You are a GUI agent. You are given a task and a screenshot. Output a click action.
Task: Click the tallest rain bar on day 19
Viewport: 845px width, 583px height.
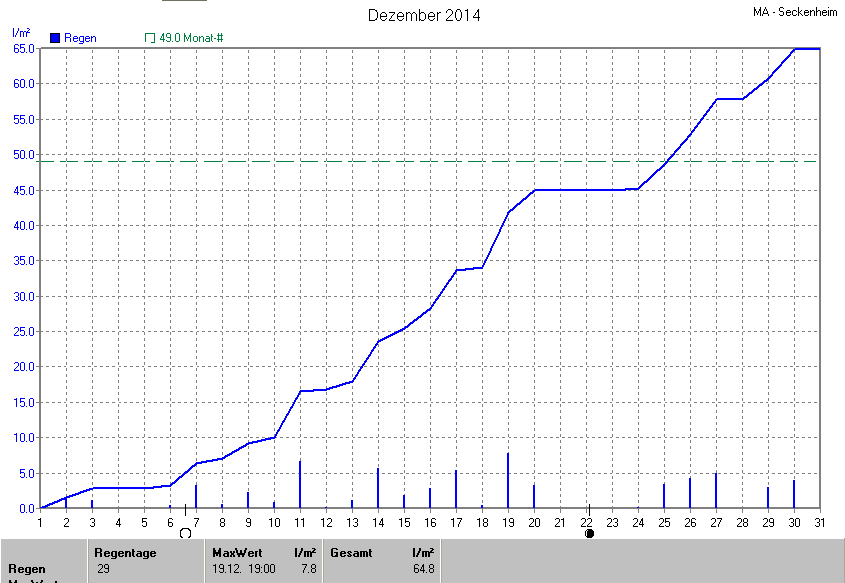click(508, 482)
